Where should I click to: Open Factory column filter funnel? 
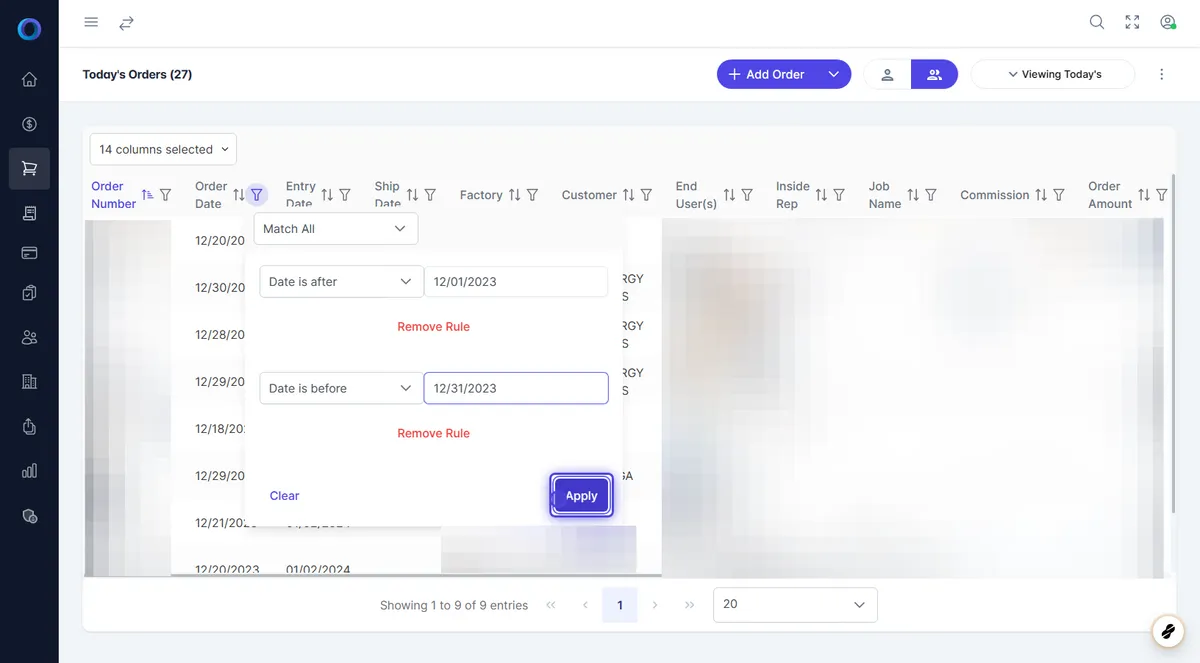pos(533,195)
